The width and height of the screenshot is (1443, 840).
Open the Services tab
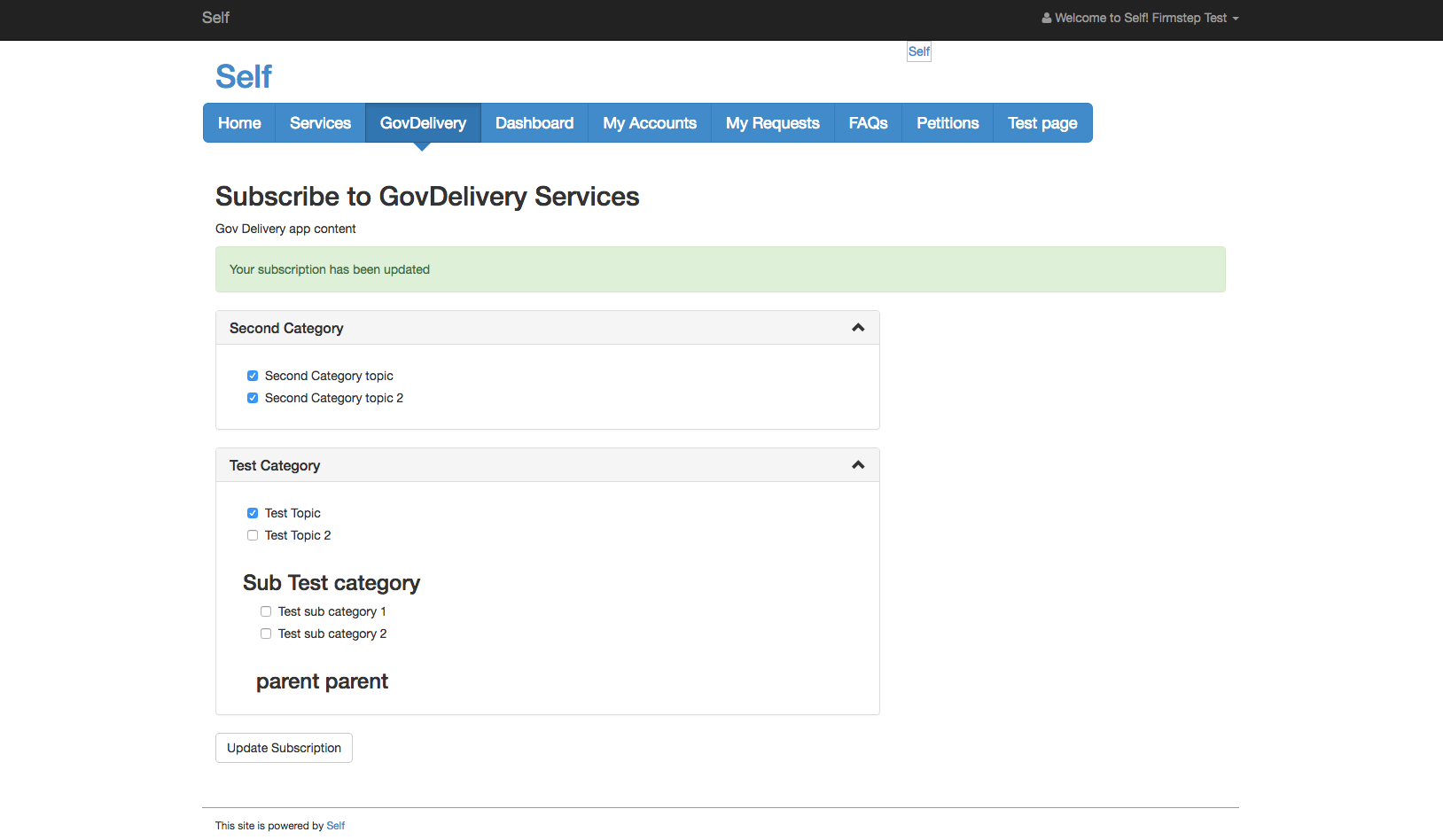click(320, 122)
